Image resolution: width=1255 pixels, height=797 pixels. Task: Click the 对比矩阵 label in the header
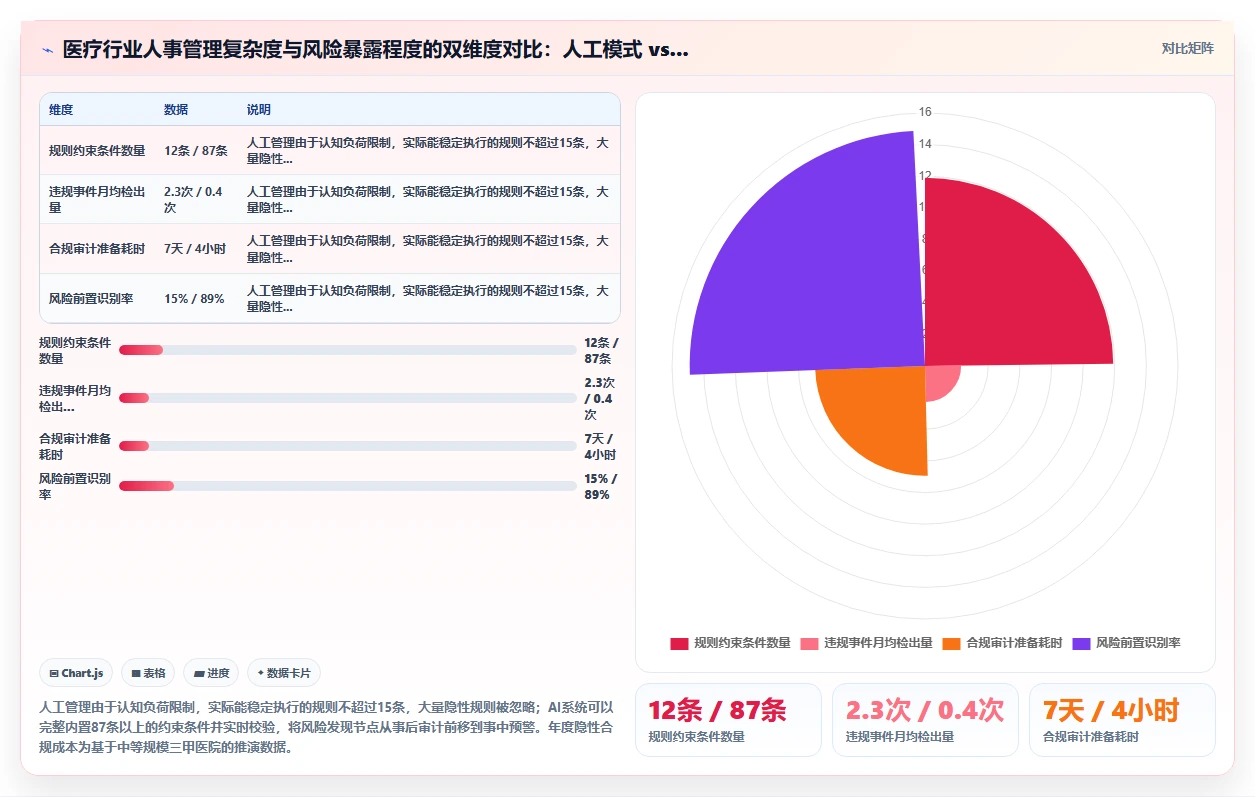pos(1187,48)
